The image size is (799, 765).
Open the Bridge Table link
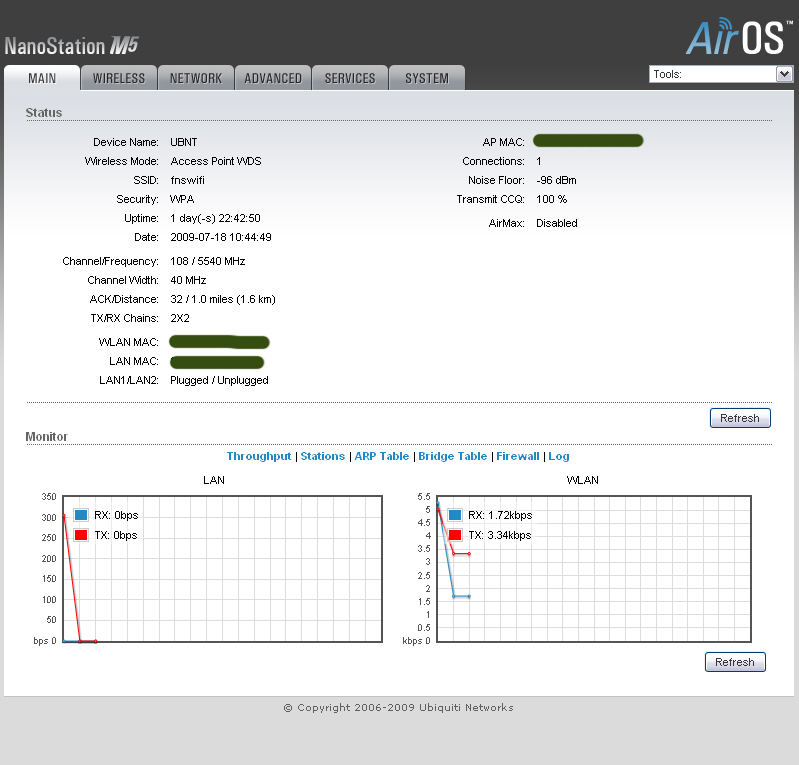[452, 456]
